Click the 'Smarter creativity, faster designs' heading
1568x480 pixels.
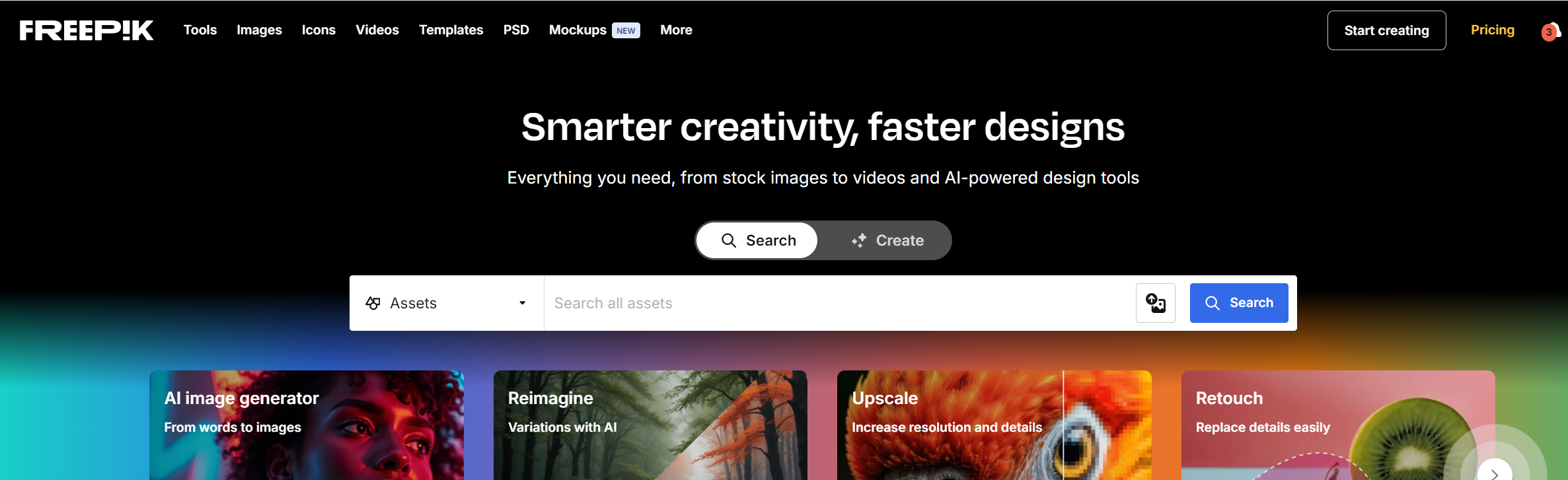pos(823,127)
